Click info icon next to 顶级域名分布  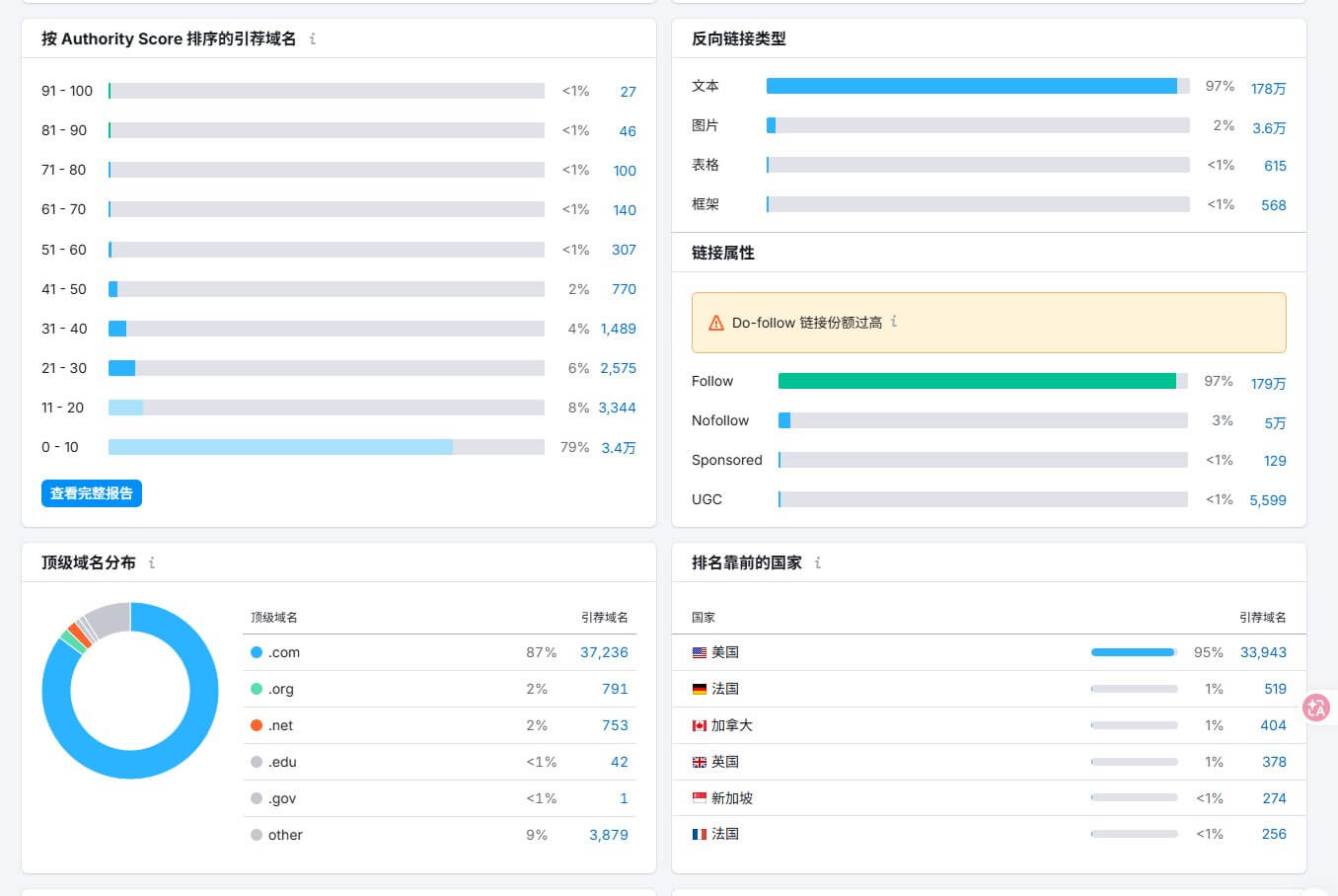tap(152, 562)
